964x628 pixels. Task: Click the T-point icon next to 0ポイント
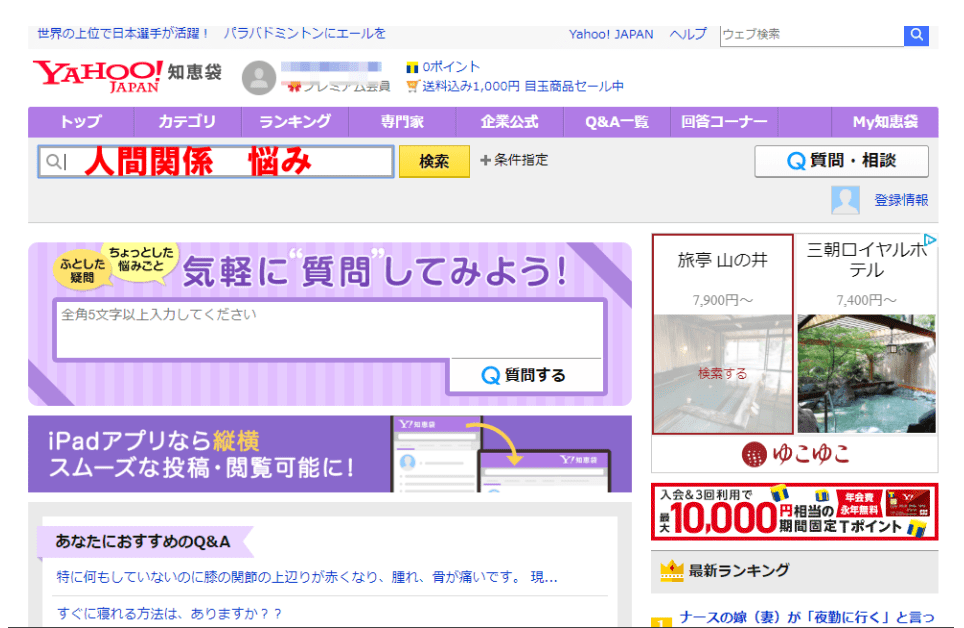pyautogui.click(x=412, y=67)
